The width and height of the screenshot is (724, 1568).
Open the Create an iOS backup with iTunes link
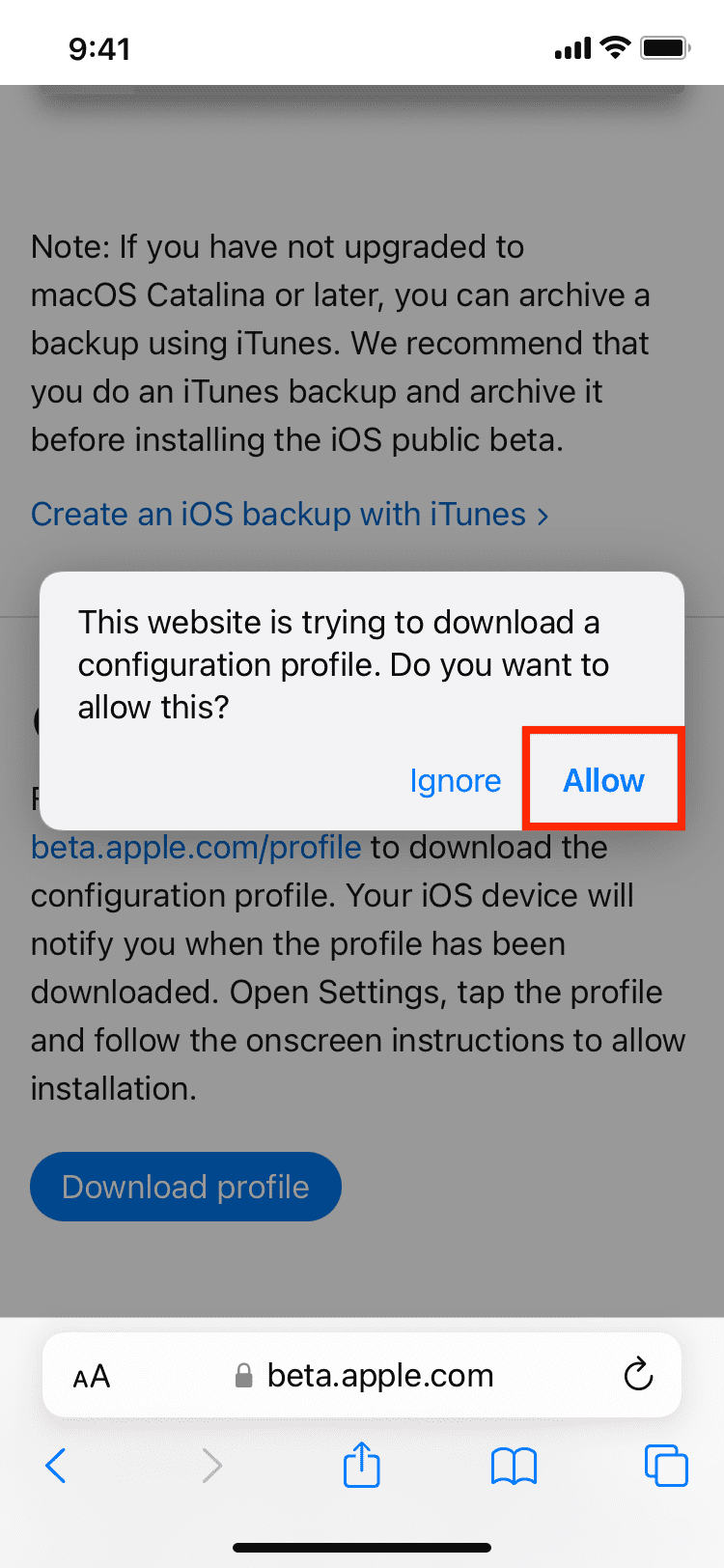point(290,515)
